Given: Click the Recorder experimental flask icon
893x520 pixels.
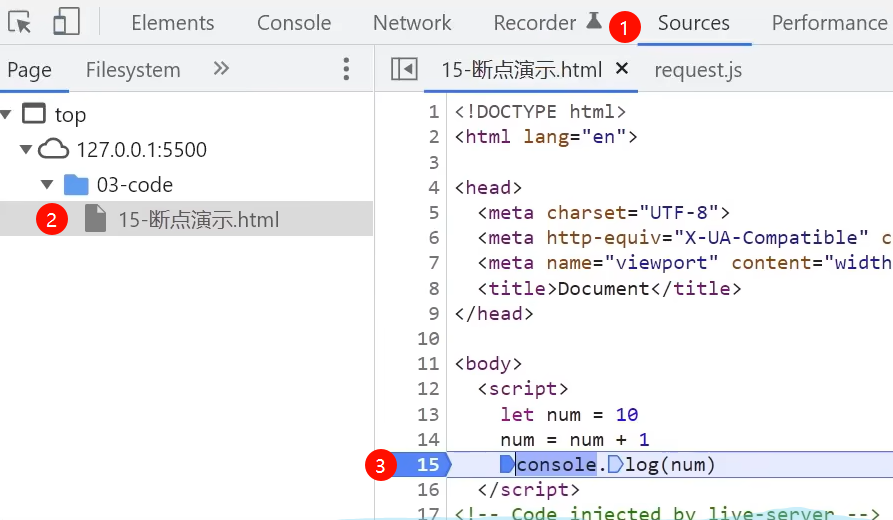Looking at the screenshot, I should tap(594, 21).
